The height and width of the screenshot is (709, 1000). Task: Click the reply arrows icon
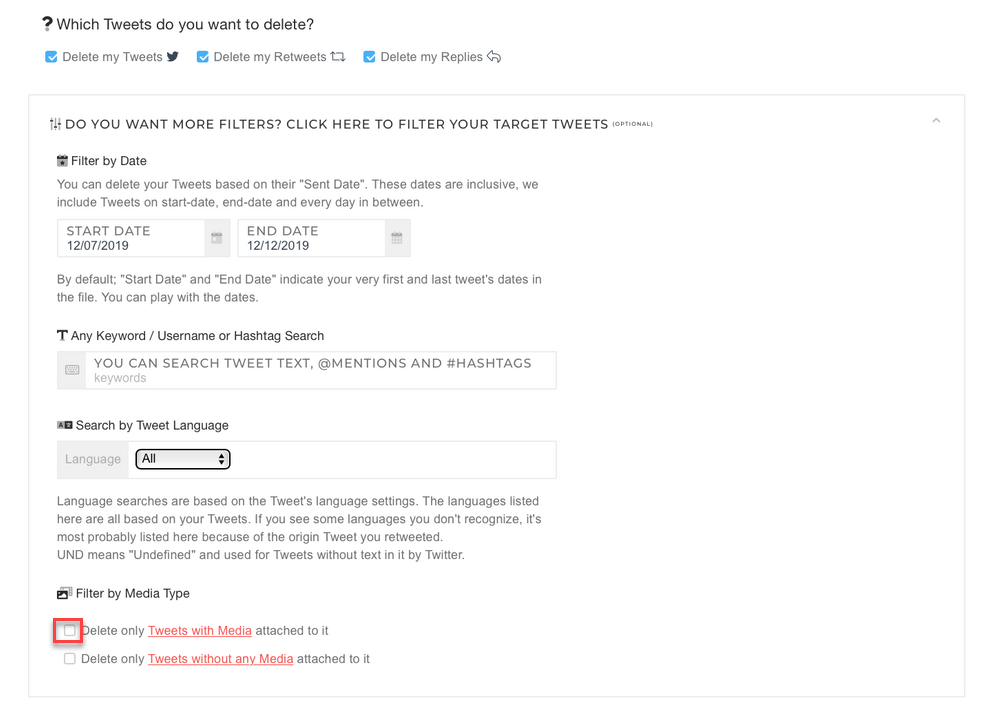tap(494, 57)
